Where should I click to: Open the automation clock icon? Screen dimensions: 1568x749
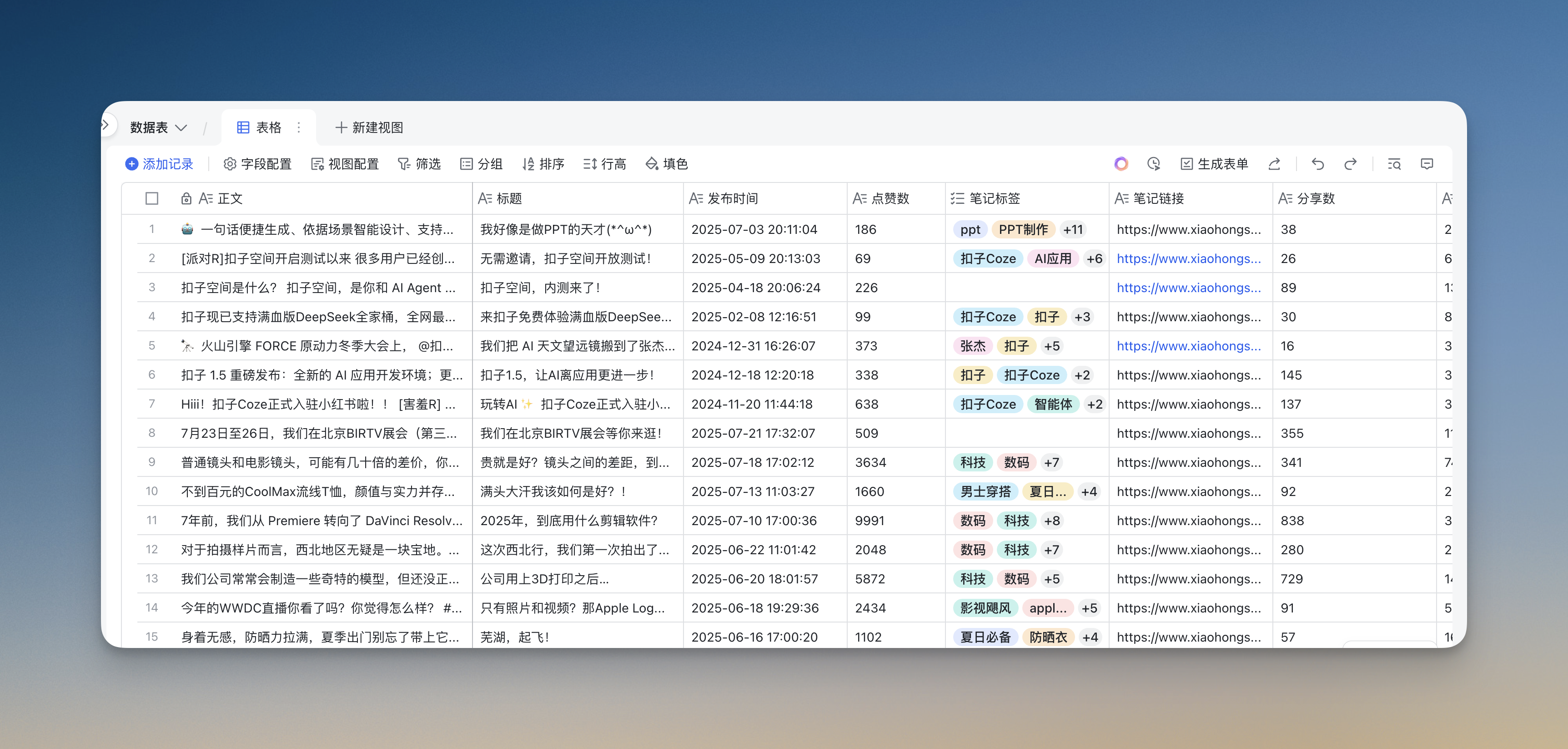pos(1153,164)
